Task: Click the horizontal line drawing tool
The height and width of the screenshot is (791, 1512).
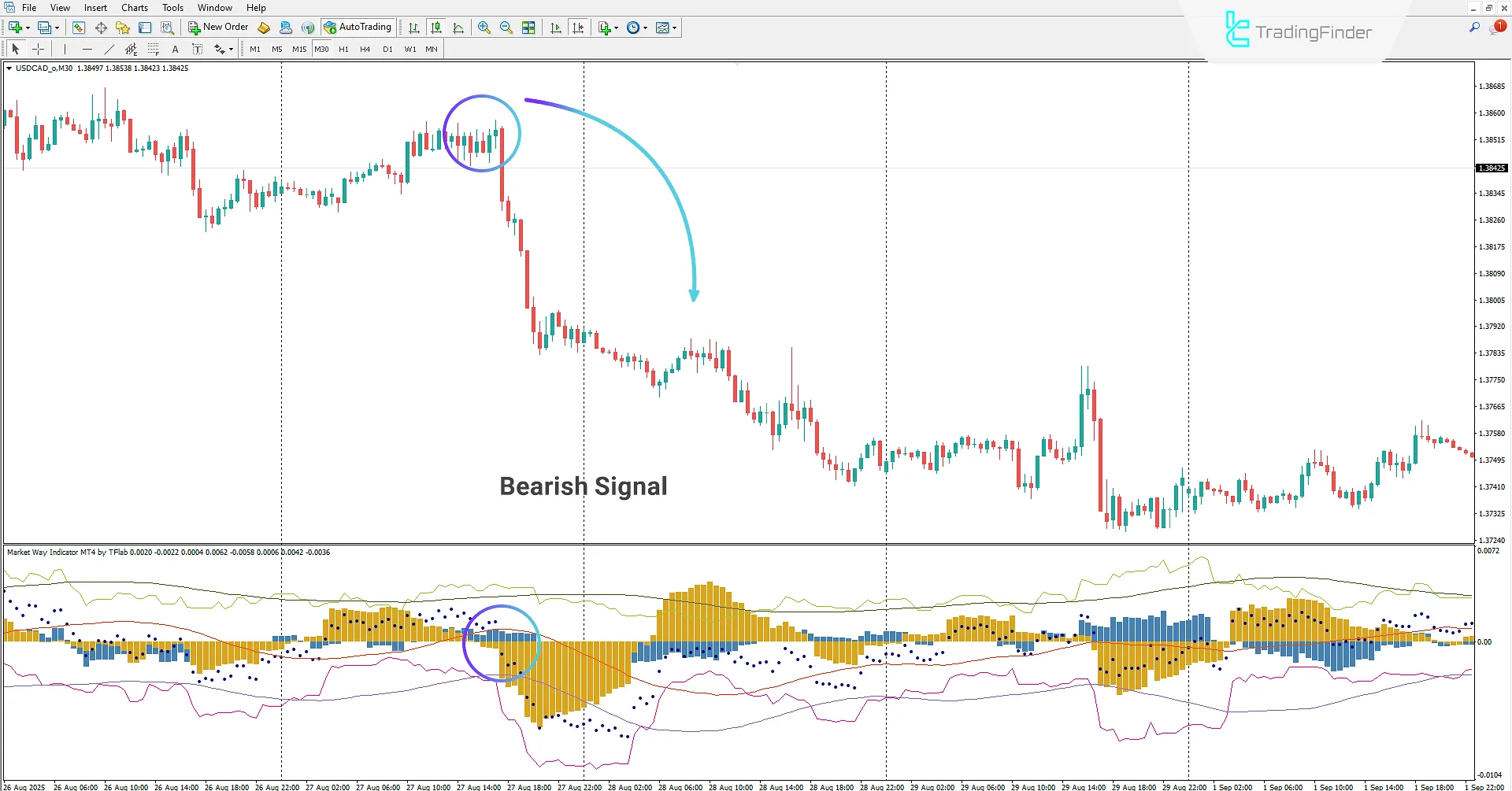Action: click(x=87, y=48)
